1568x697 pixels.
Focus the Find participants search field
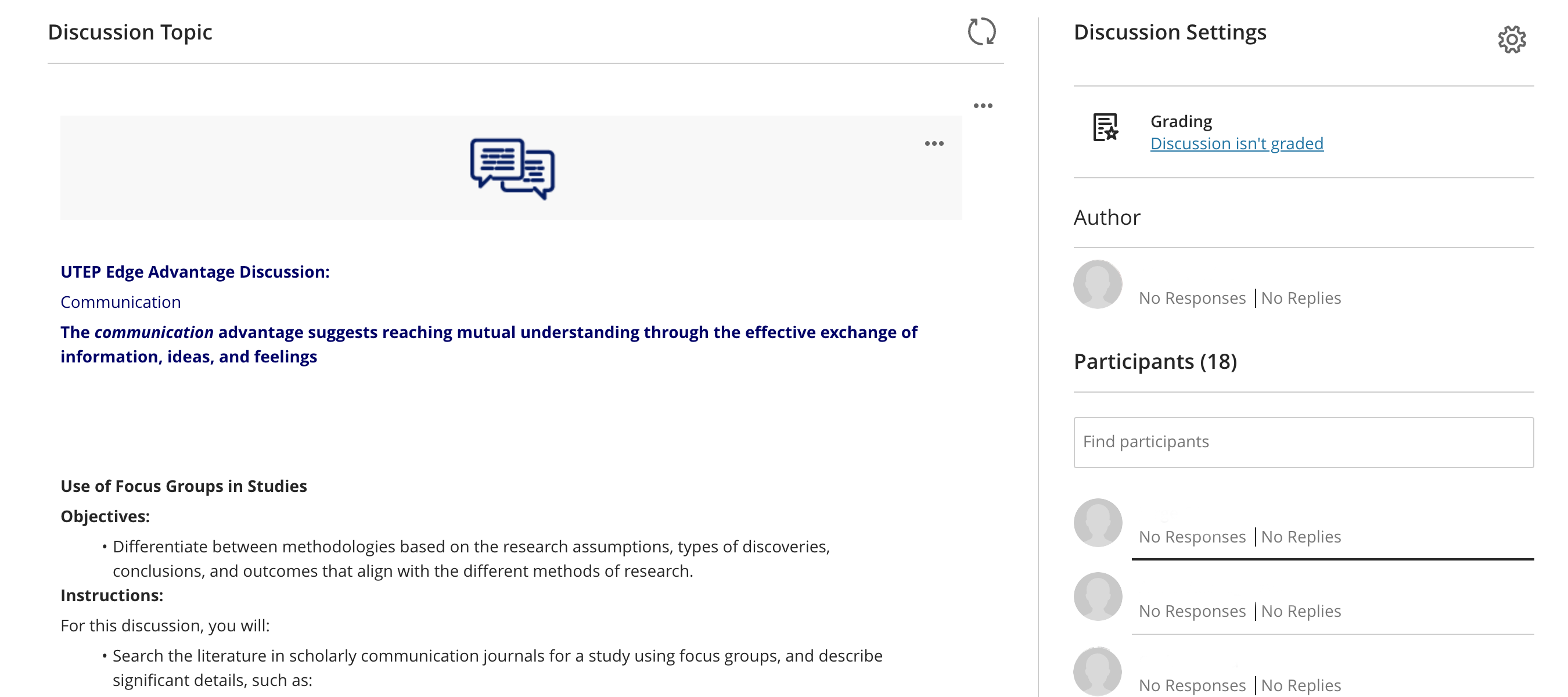1303,442
